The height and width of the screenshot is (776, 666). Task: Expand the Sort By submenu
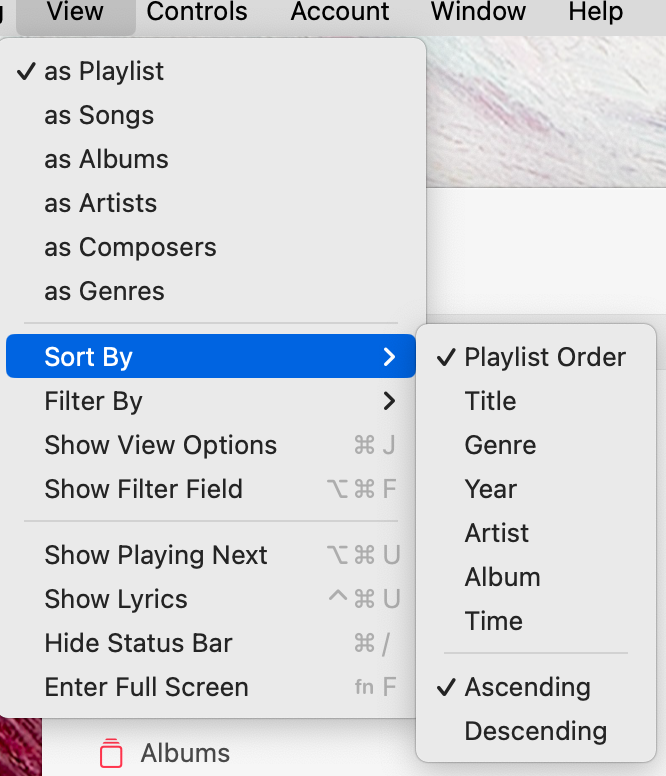point(211,356)
